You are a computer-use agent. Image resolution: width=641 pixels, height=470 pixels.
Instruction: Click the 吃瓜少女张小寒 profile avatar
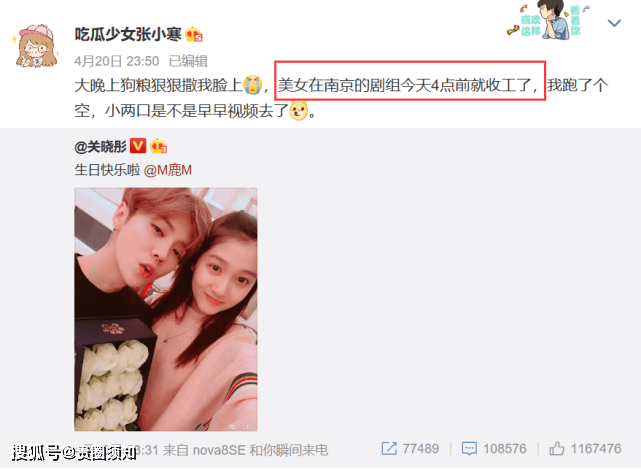(36, 45)
